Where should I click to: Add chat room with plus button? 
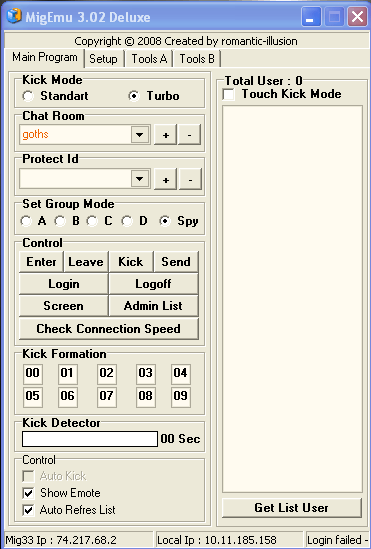(166, 134)
